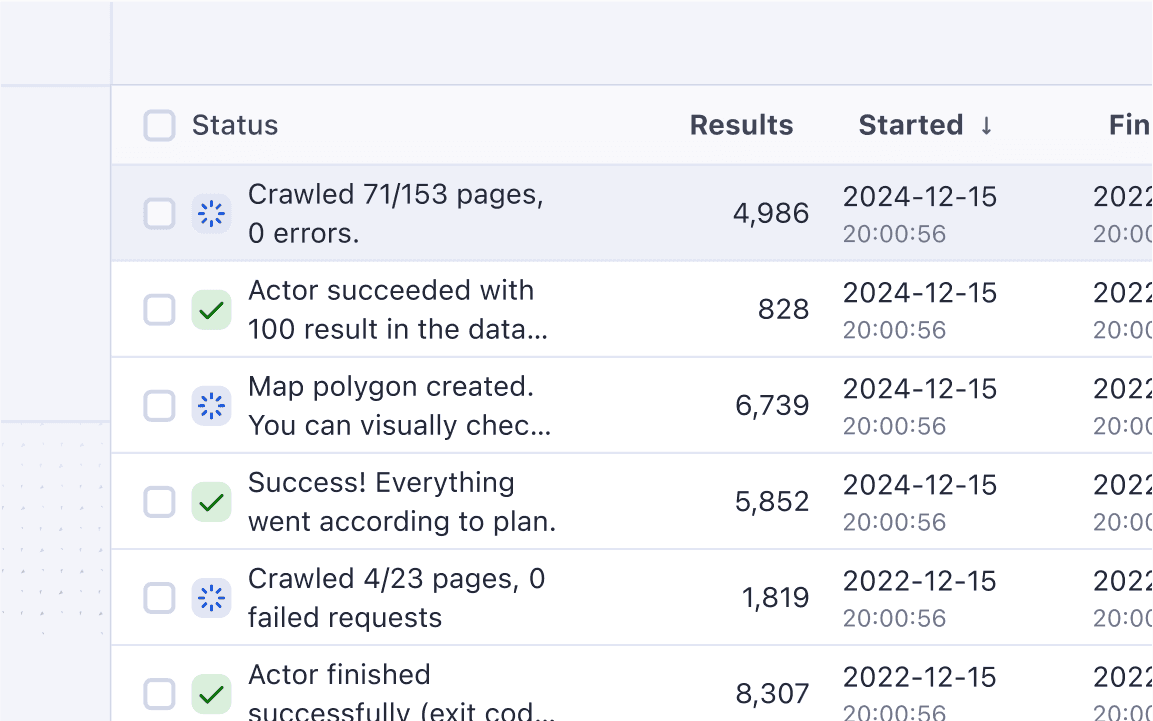This screenshot has width=1153, height=721.
Task: Click the Status column header
Action: (x=235, y=125)
